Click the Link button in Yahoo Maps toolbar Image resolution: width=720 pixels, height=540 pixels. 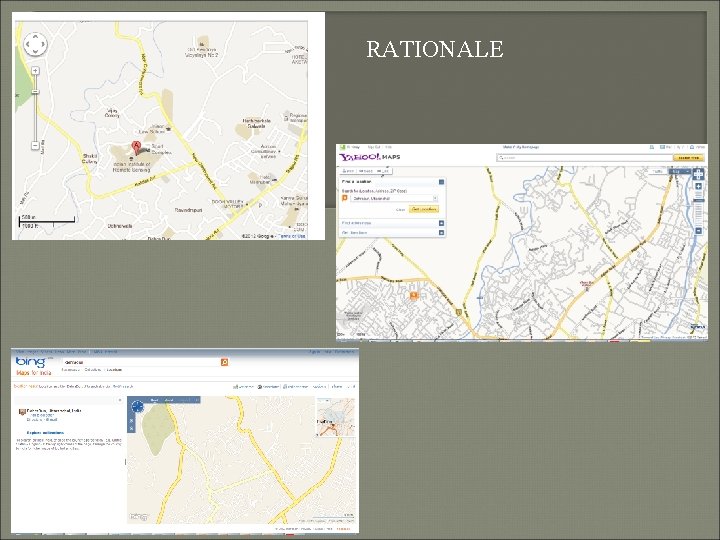point(383,171)
